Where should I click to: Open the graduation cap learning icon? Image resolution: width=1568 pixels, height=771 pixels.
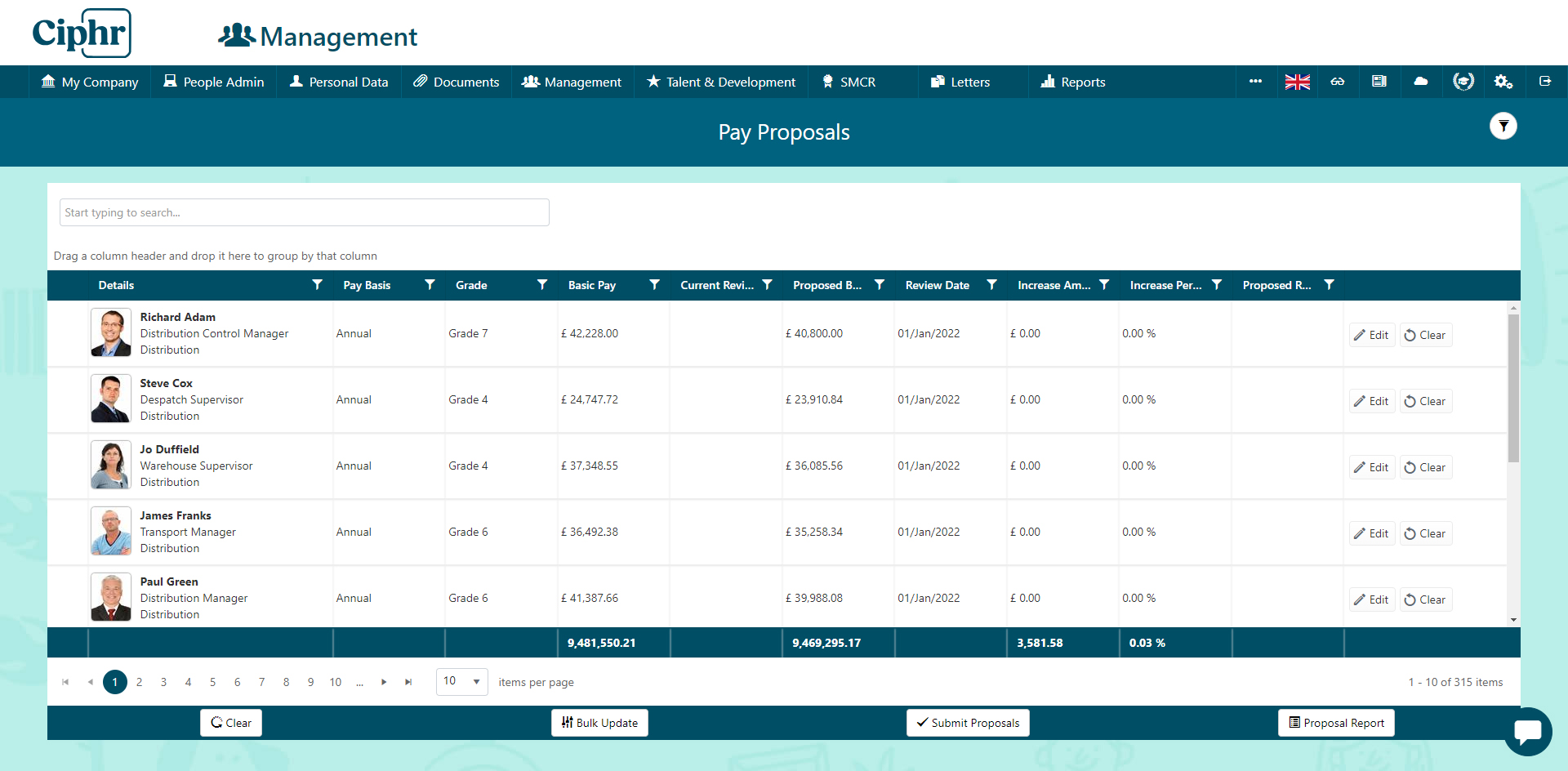1463,82
